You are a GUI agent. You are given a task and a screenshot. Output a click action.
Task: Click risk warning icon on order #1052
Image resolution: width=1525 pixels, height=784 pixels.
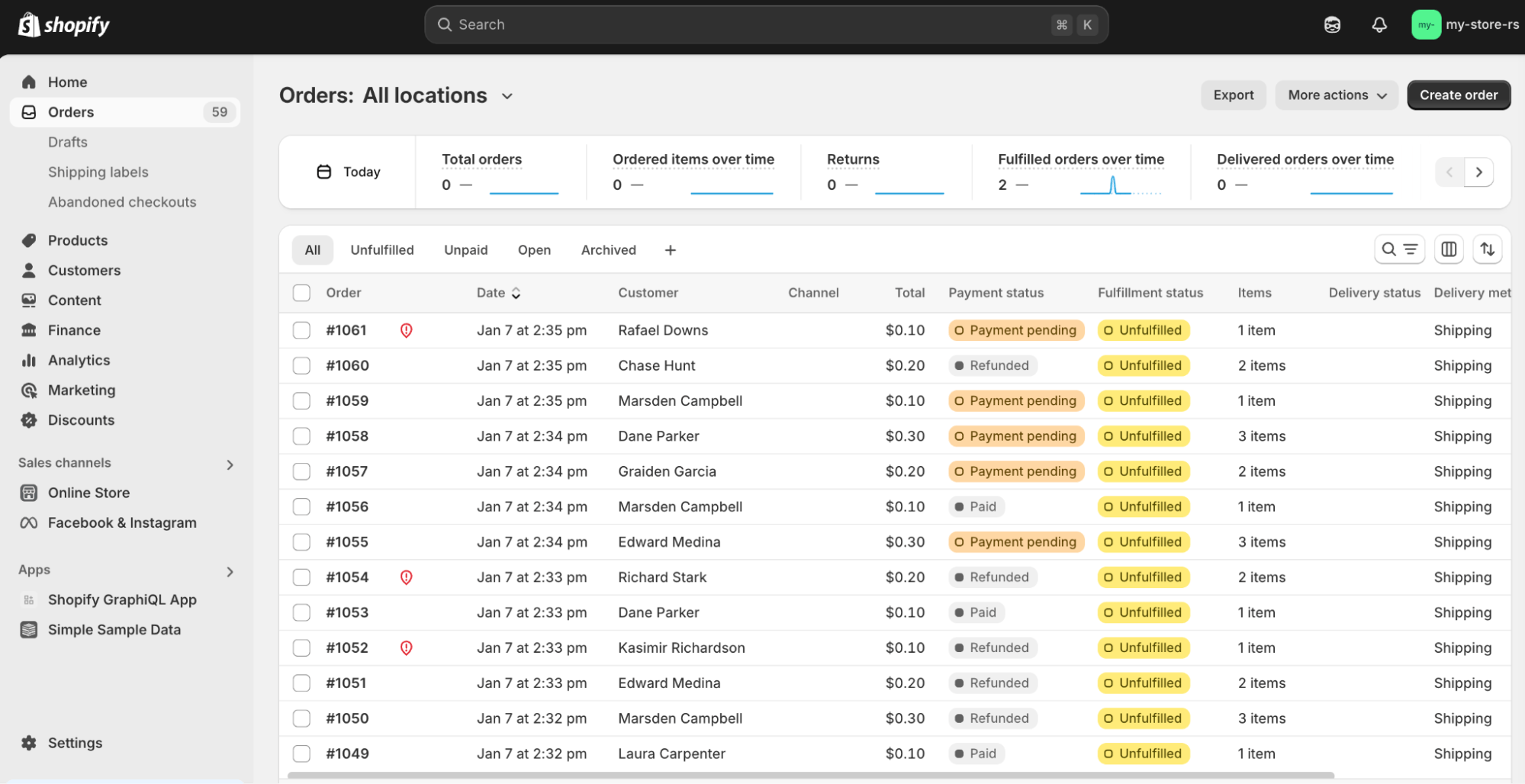(x=407, y=648)
